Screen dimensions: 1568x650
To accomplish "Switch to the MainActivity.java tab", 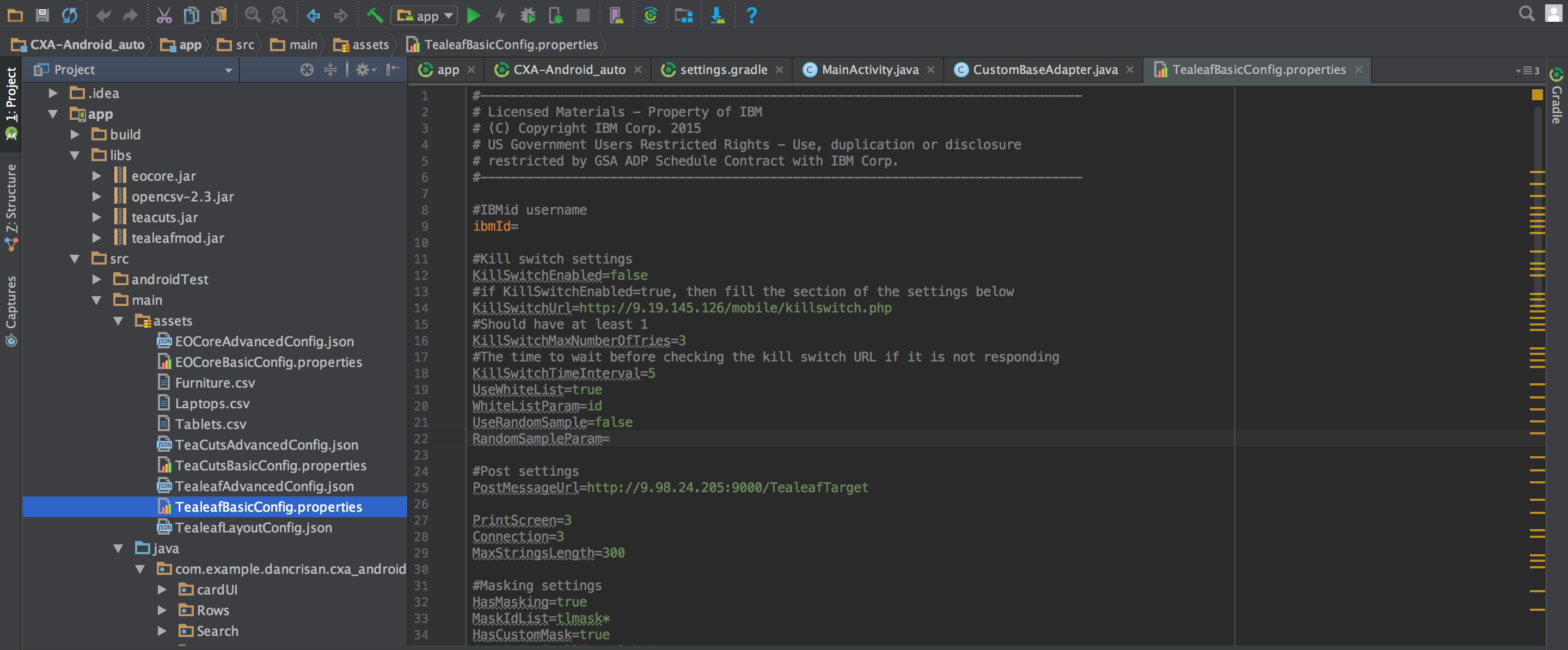I will 869,69.
